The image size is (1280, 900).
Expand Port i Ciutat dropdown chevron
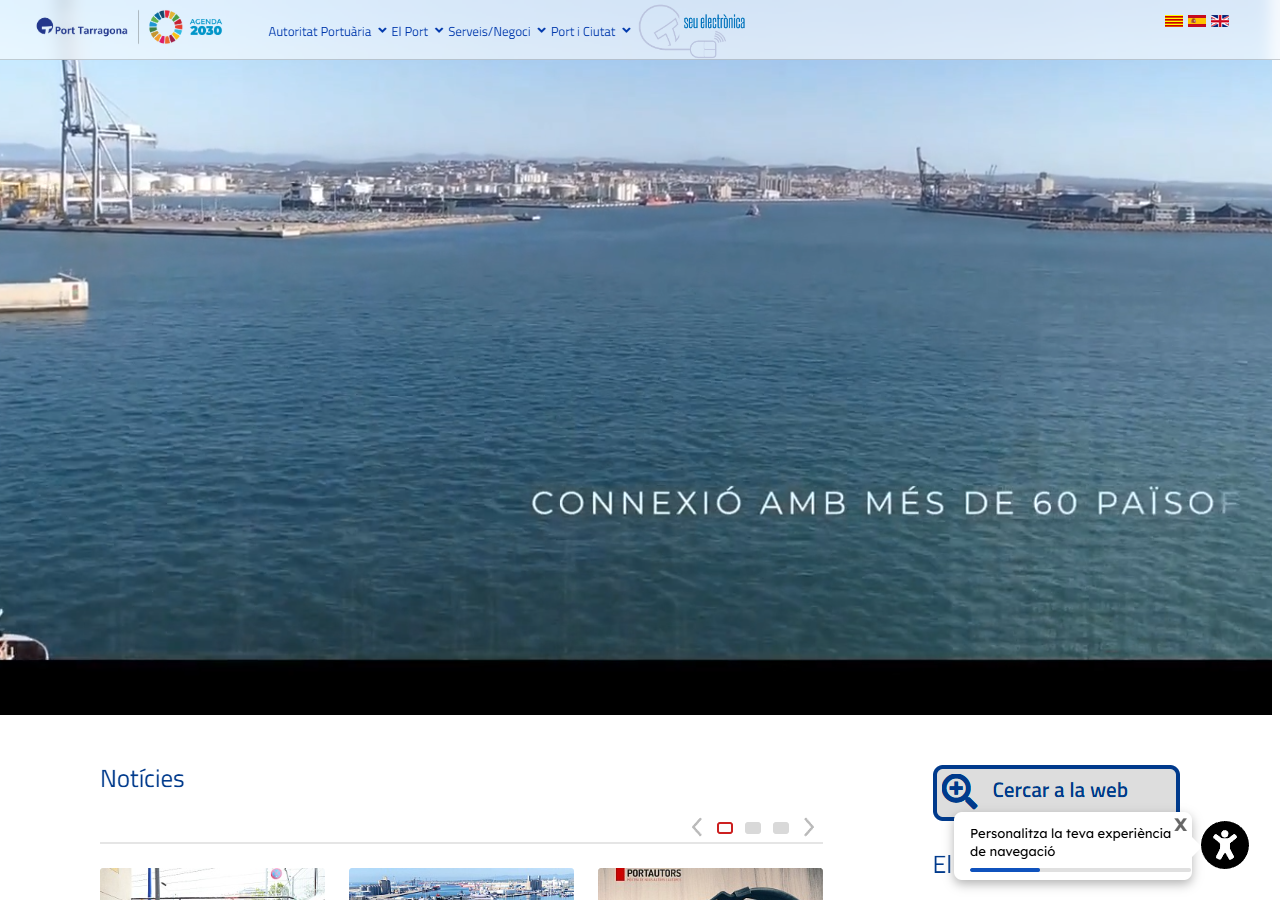(x=626, y=31)
